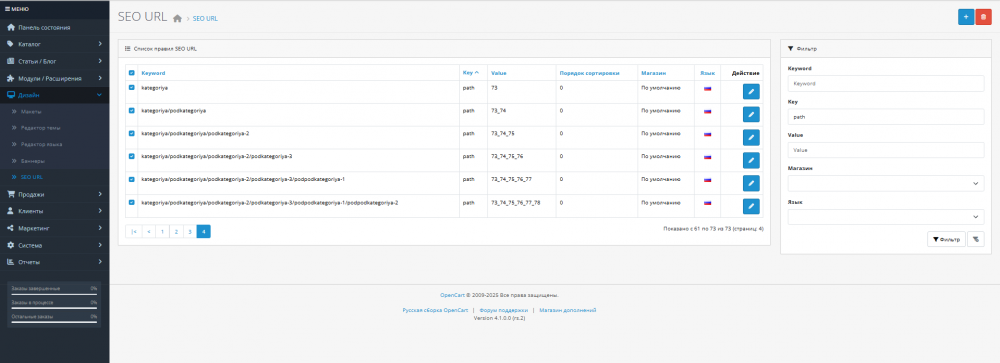
Task: Click the Russian flag in kategoriya row
Action: coord(707,88)
